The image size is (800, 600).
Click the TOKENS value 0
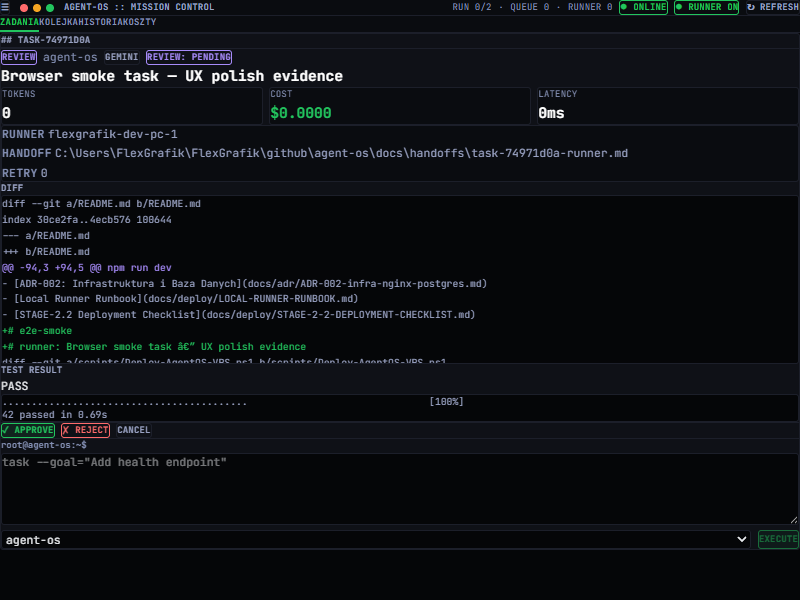tap(7, 113)
